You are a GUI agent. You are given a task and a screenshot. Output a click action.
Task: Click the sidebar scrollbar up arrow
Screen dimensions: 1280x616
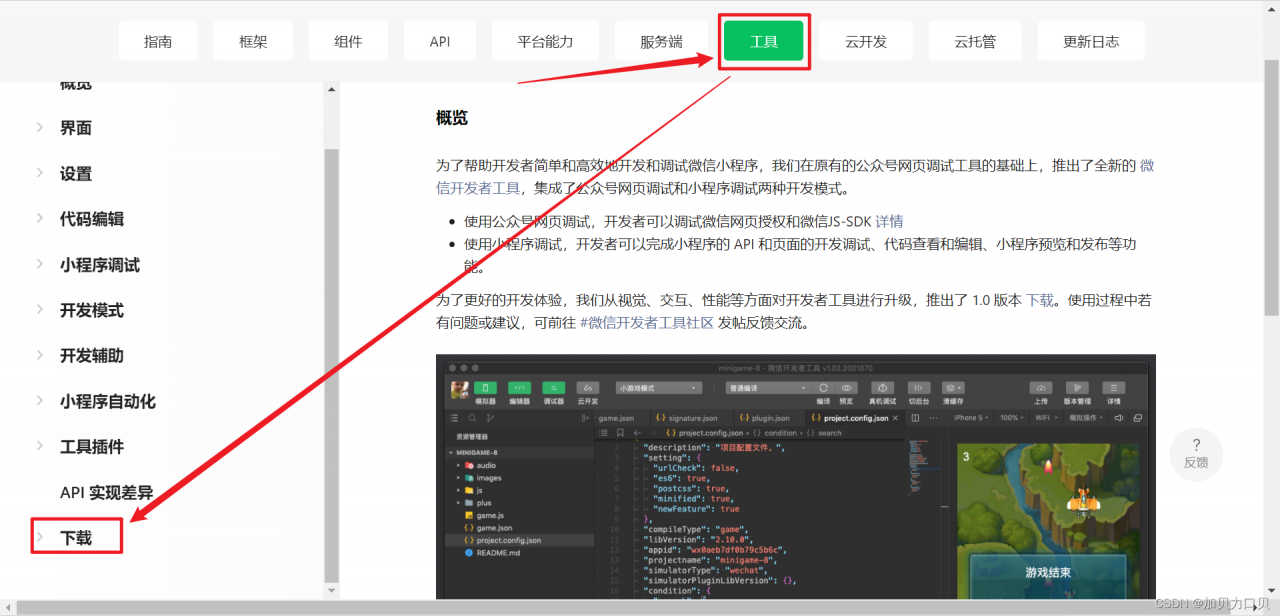pyautogui.click(x=332, y=90)
